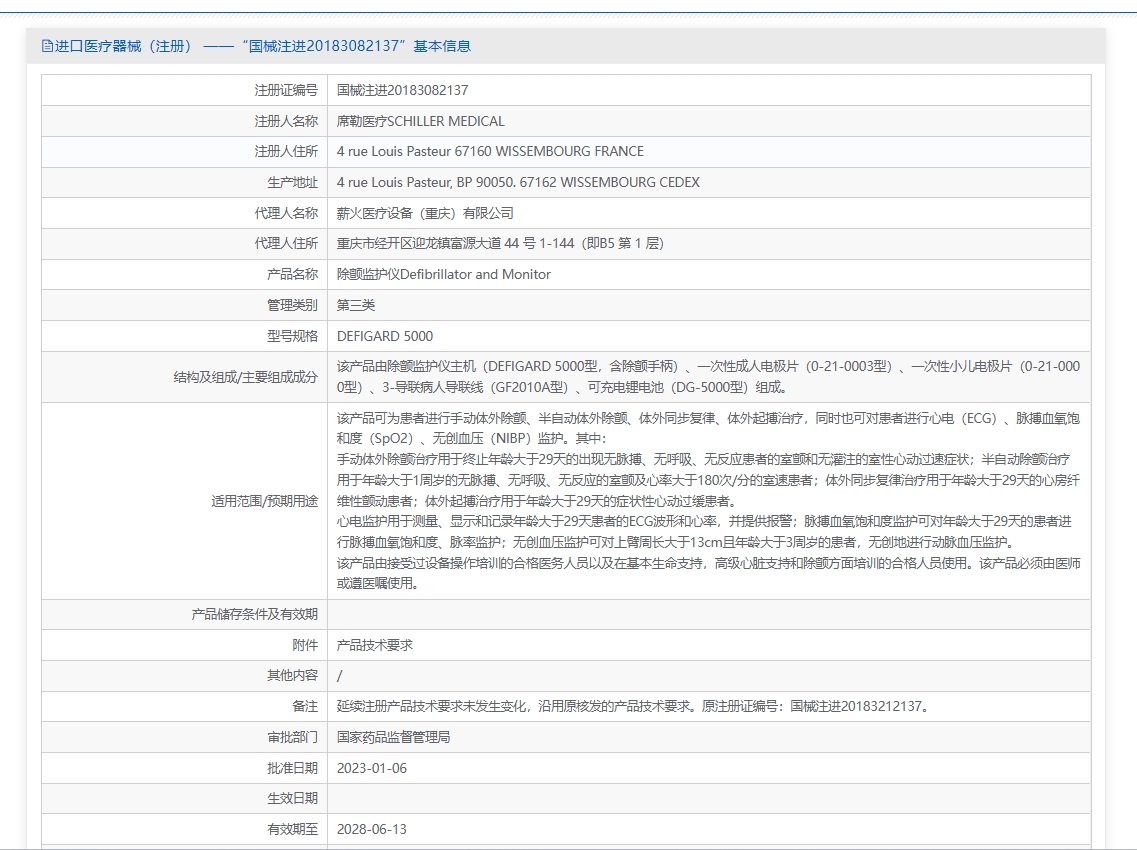Screen dimensions: 1137x850
Task: Click the approval date 2023-01-06
Action: point(372,769)
